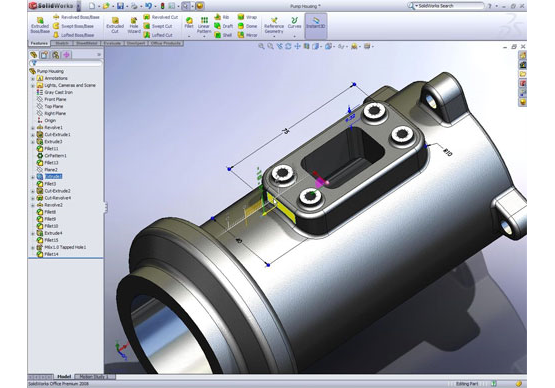Screen dimensions: 555x388
Task: Expand the Cut-Extrude1 feature
Action: coord(33,135)
